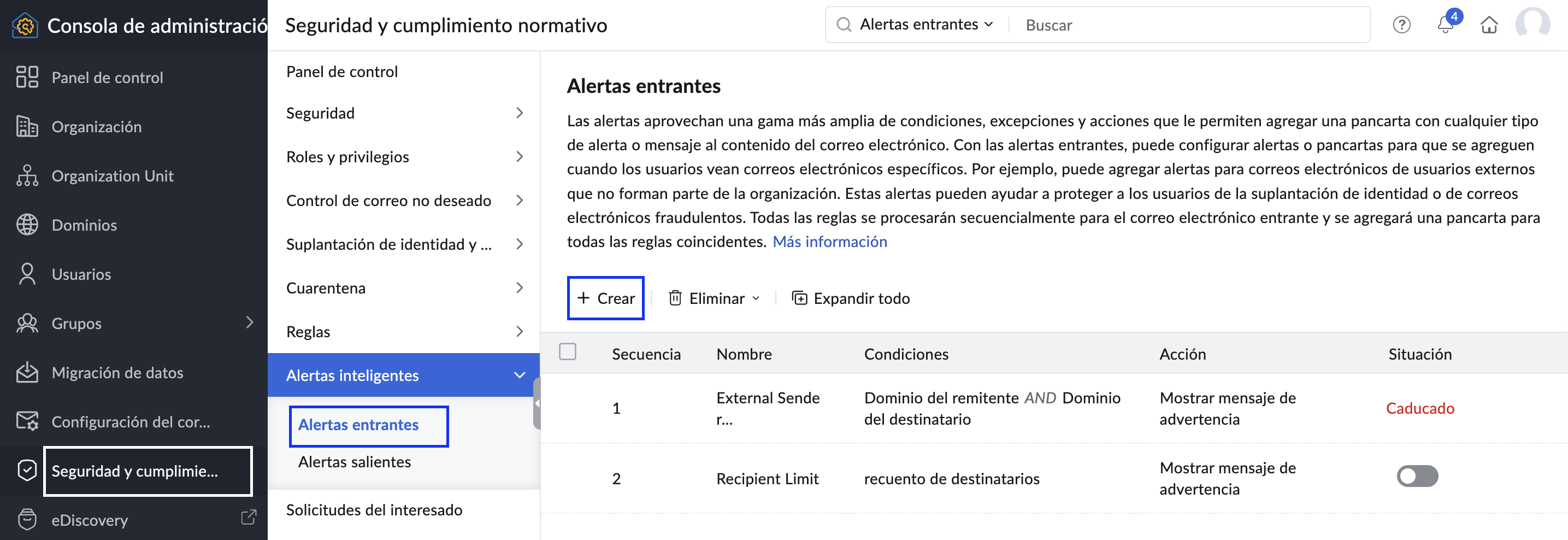1568x540 pixels.
Task: Click the Caducado status text
Action: click(1419, 408)
